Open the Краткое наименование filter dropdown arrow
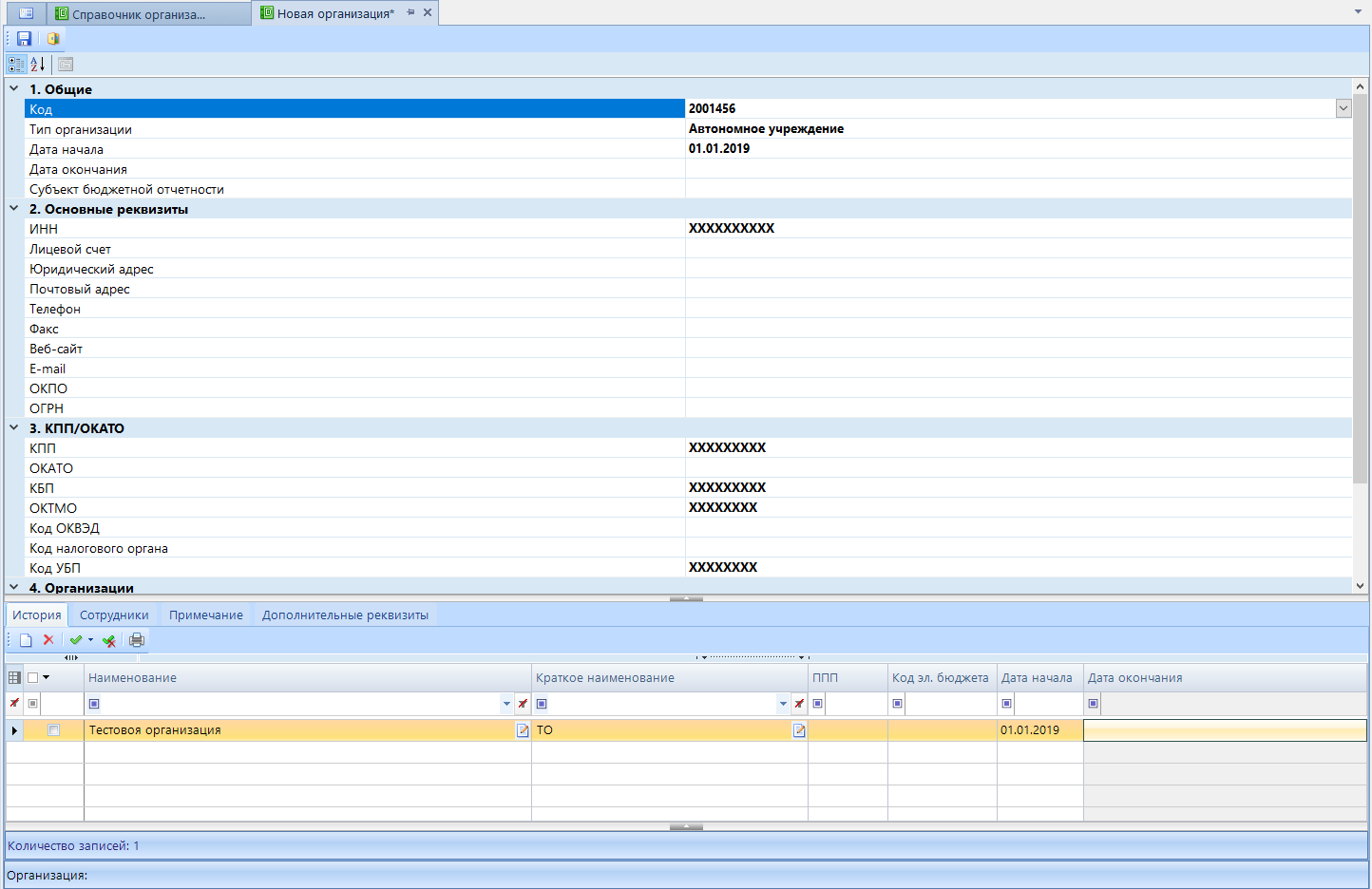Image resolution: width=1372 pixels, height=889 pixels. point(783,704)
